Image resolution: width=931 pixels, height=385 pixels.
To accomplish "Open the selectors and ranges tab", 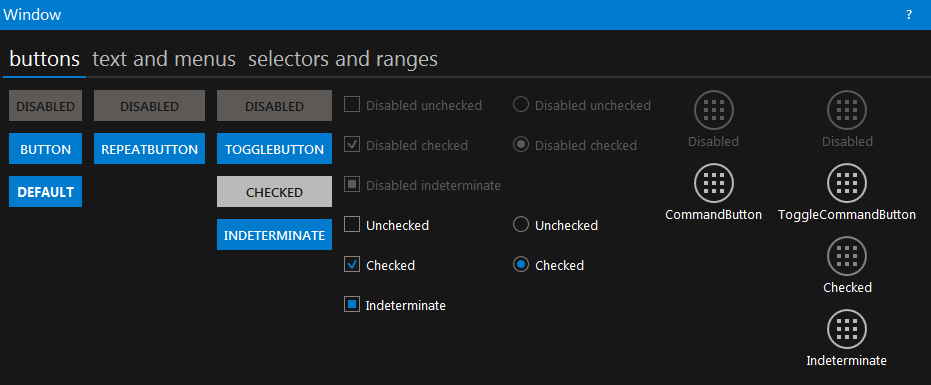I will point(343,59).
